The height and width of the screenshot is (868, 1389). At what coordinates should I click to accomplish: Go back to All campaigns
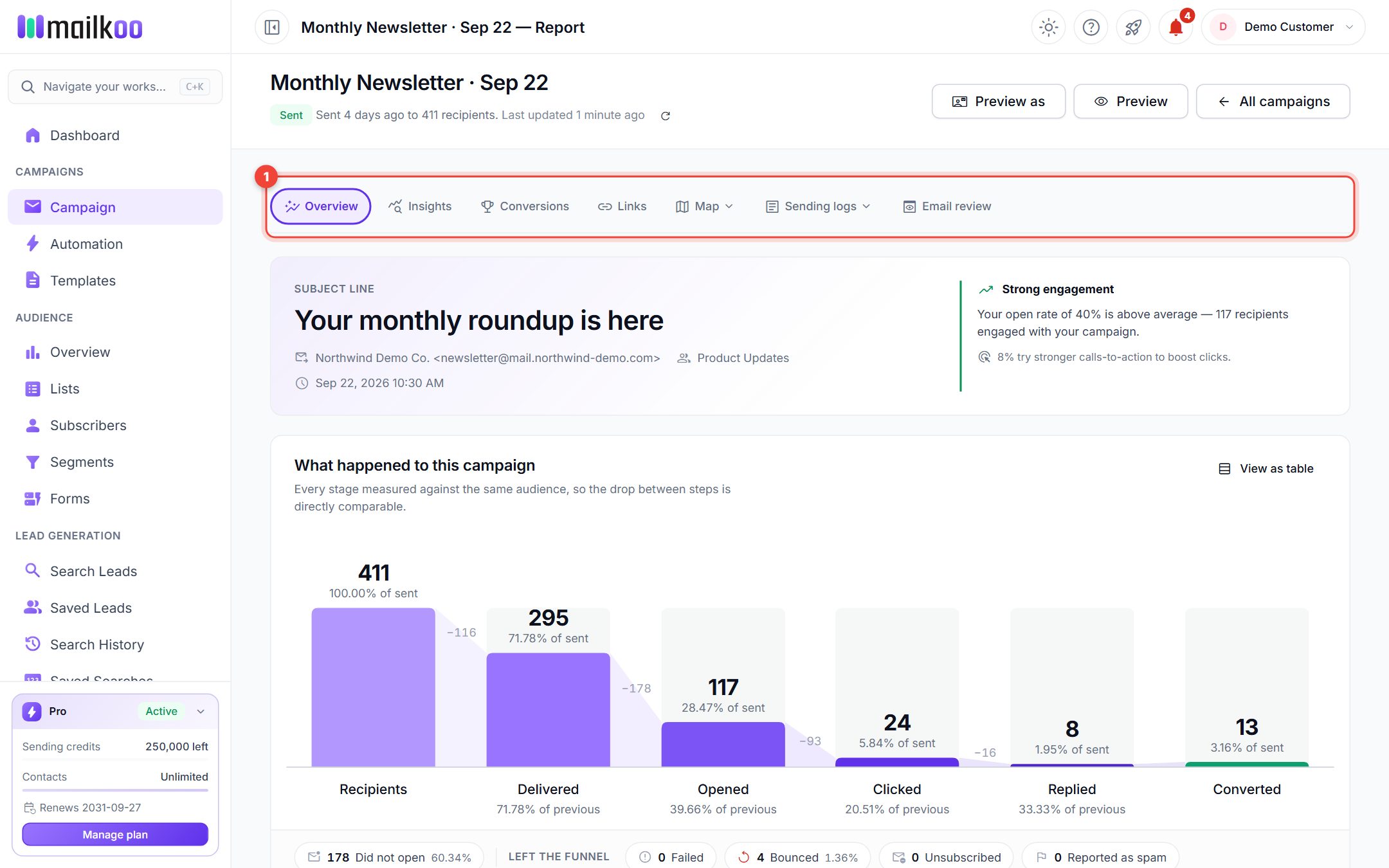click(1273, 102)
